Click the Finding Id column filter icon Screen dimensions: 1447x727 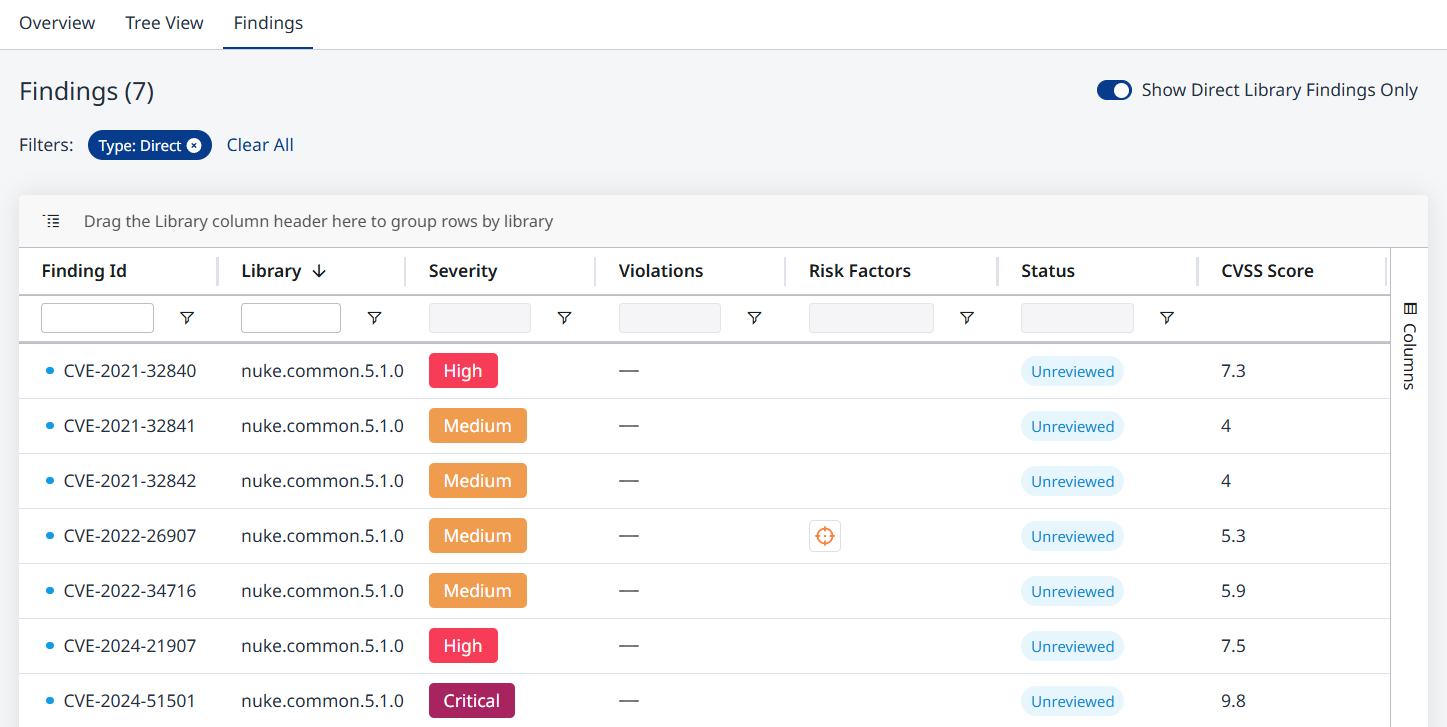tap(187, 318)
